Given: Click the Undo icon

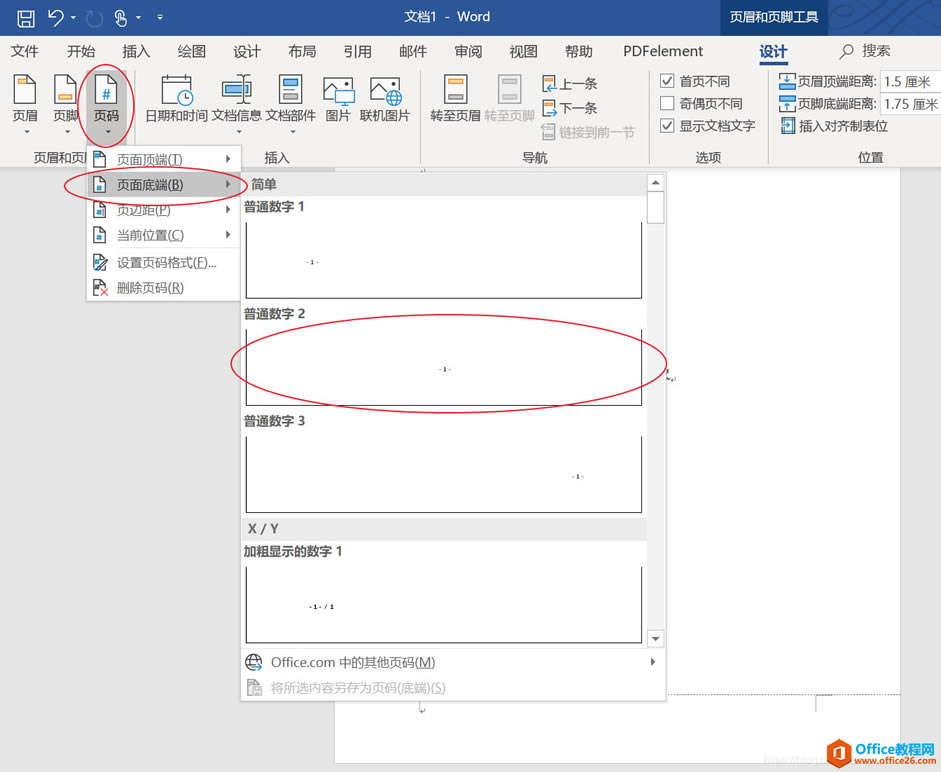Looking at the screenshot, I should [x=56, y=17].
